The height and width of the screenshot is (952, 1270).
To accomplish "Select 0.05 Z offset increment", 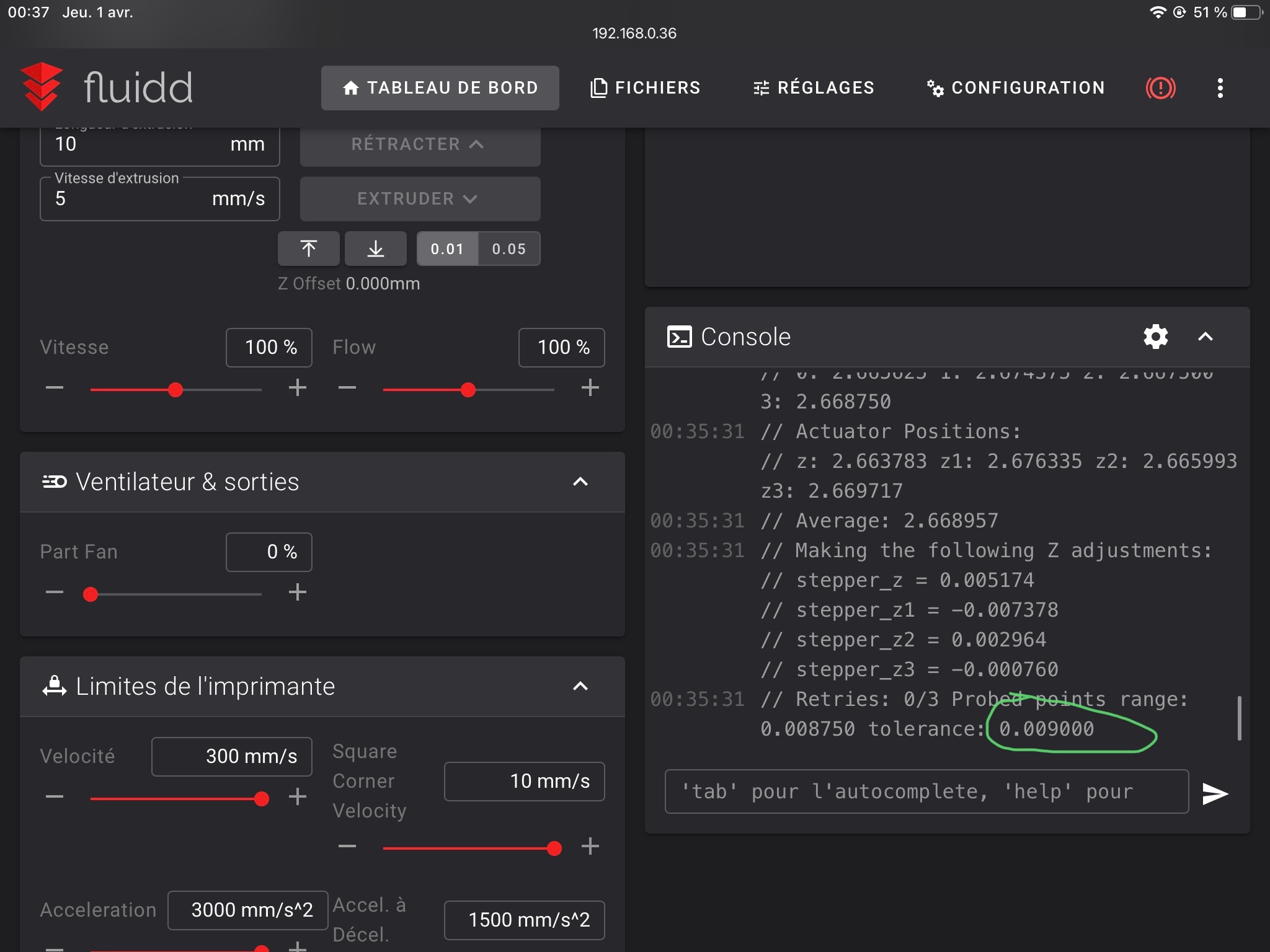I will tap(509, 249).
